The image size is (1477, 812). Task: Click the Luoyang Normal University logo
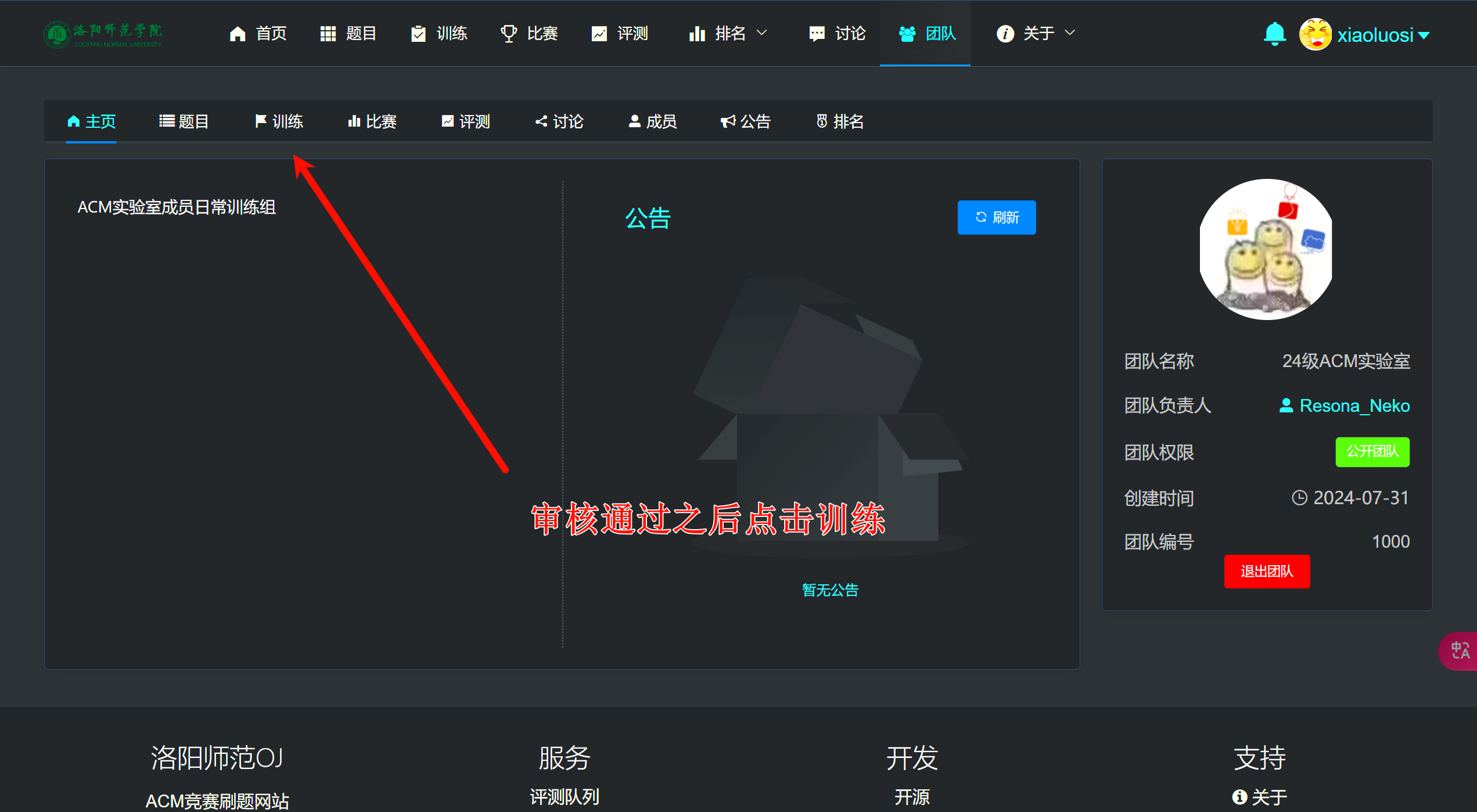(103, 35)
